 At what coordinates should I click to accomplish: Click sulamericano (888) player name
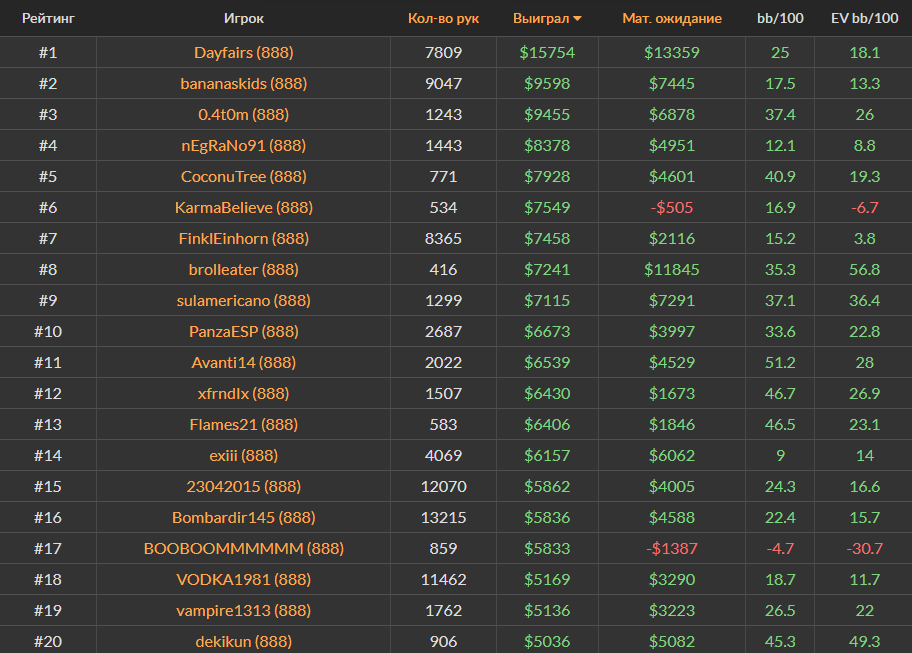[243, 300]
